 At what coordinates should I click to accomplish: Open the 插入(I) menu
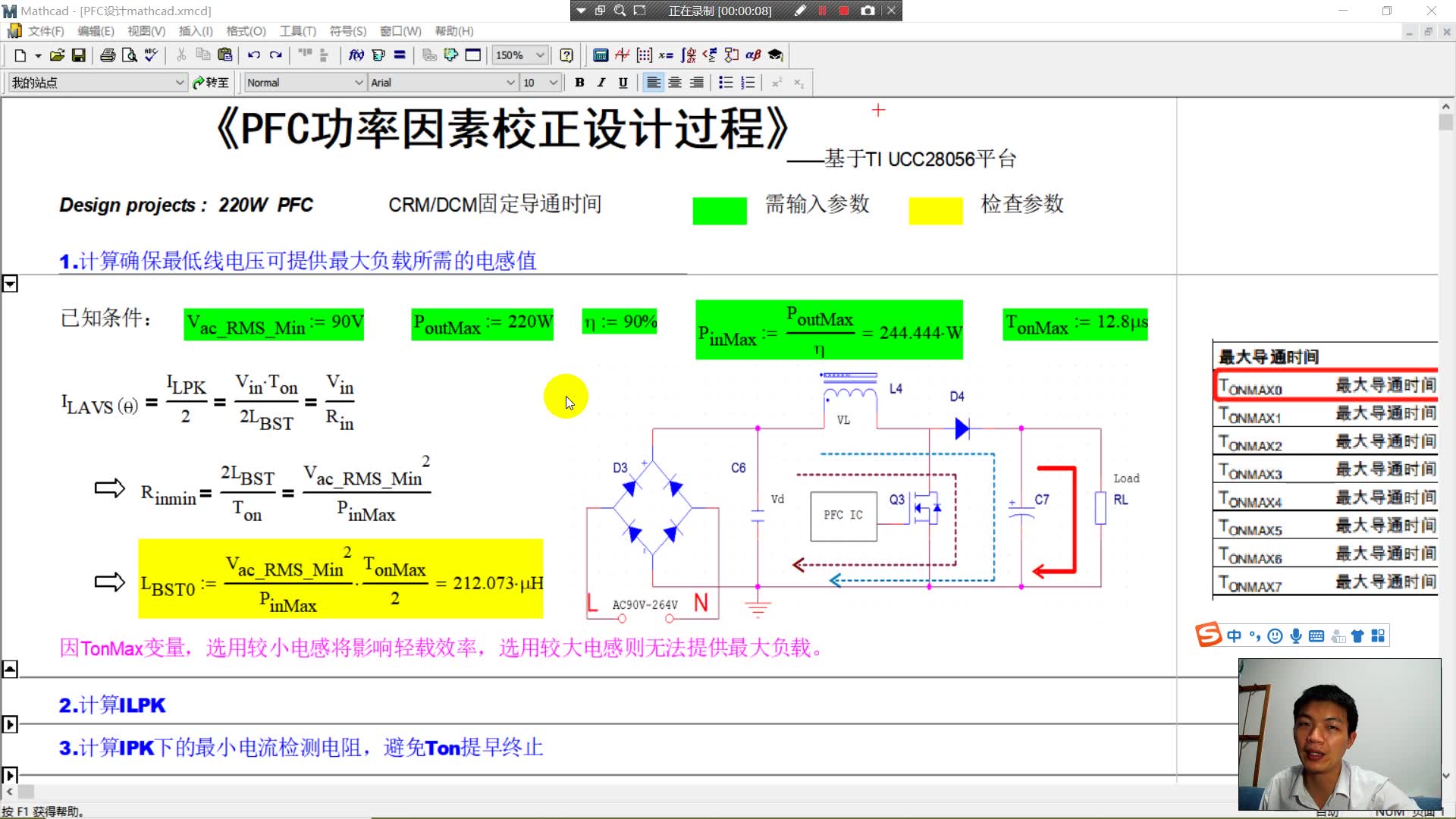(195, 31)
